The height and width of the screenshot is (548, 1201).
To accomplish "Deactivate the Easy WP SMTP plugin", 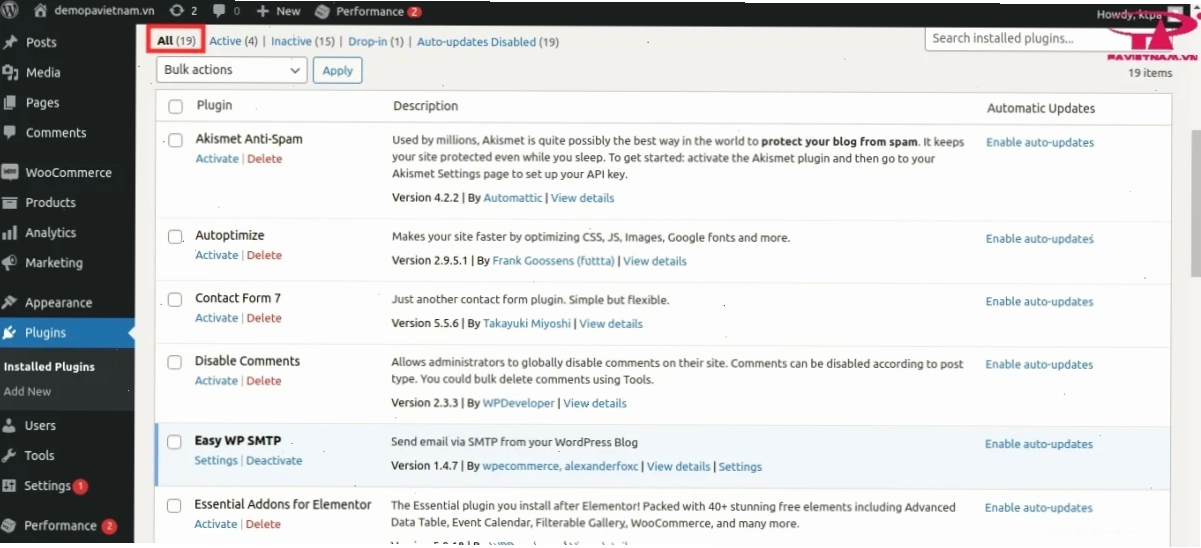I will coord(274,461).
